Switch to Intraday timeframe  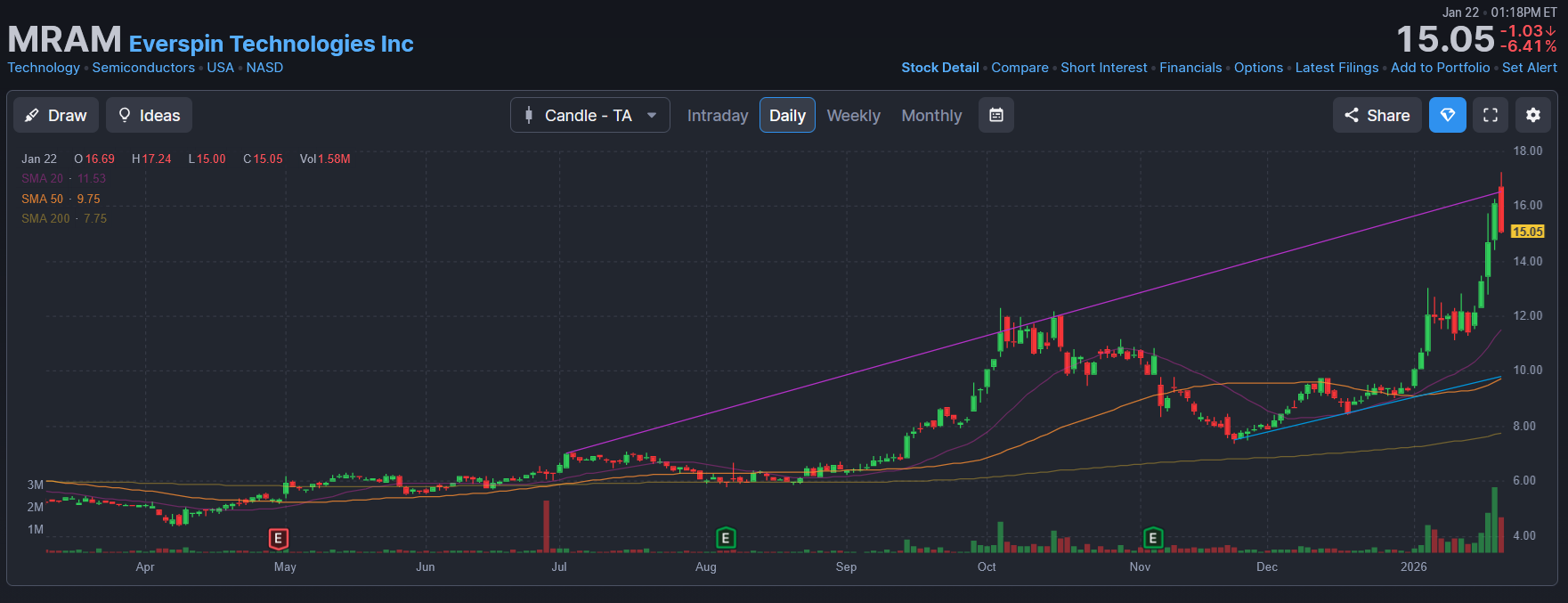717,115
